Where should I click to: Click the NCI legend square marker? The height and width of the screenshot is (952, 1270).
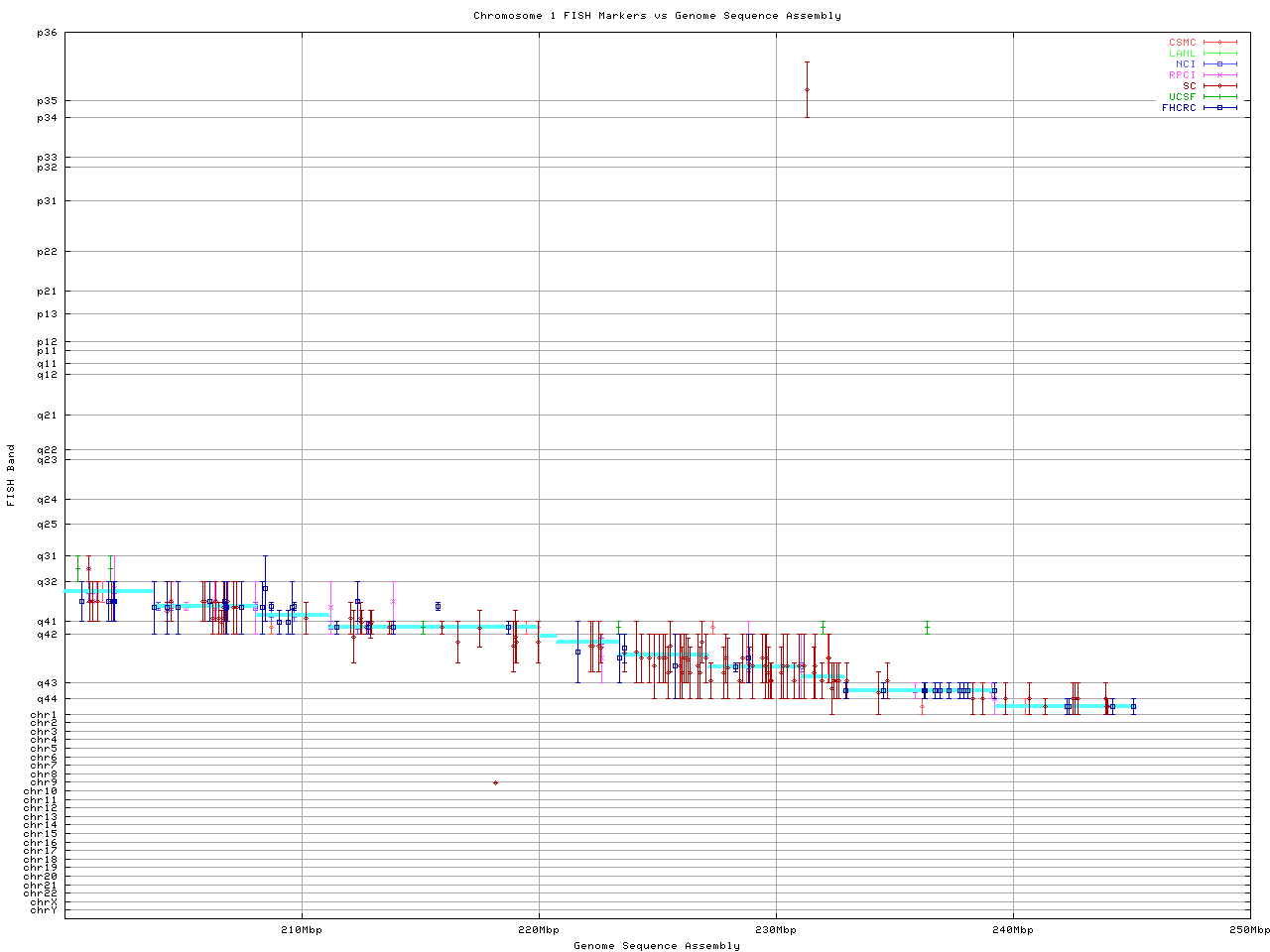pyautogui.click(x=1219, y=64)
